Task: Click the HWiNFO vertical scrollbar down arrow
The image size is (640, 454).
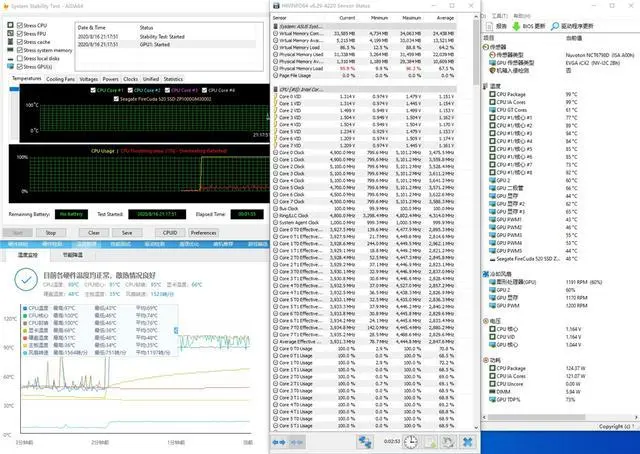Action: click(476, 427)
